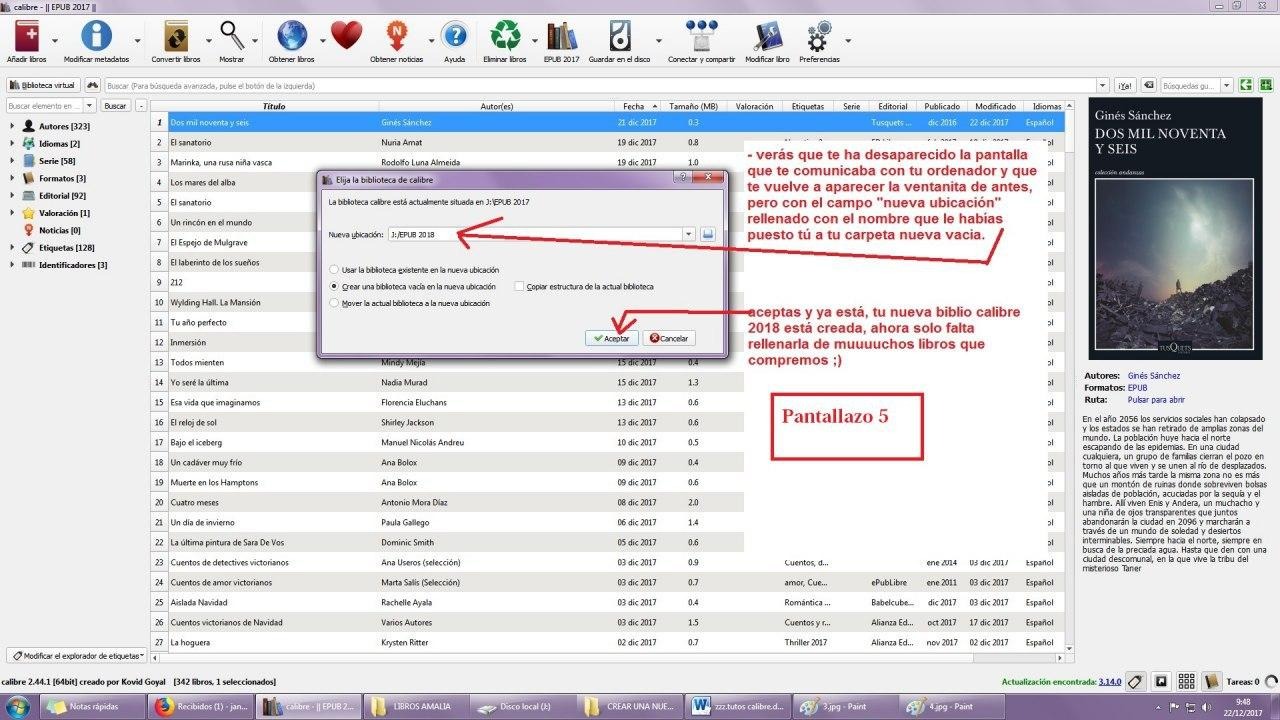Viewport: 1280px width, 720px height.
Task: Sort by the Título column header
Action: (x=273, y=106)
